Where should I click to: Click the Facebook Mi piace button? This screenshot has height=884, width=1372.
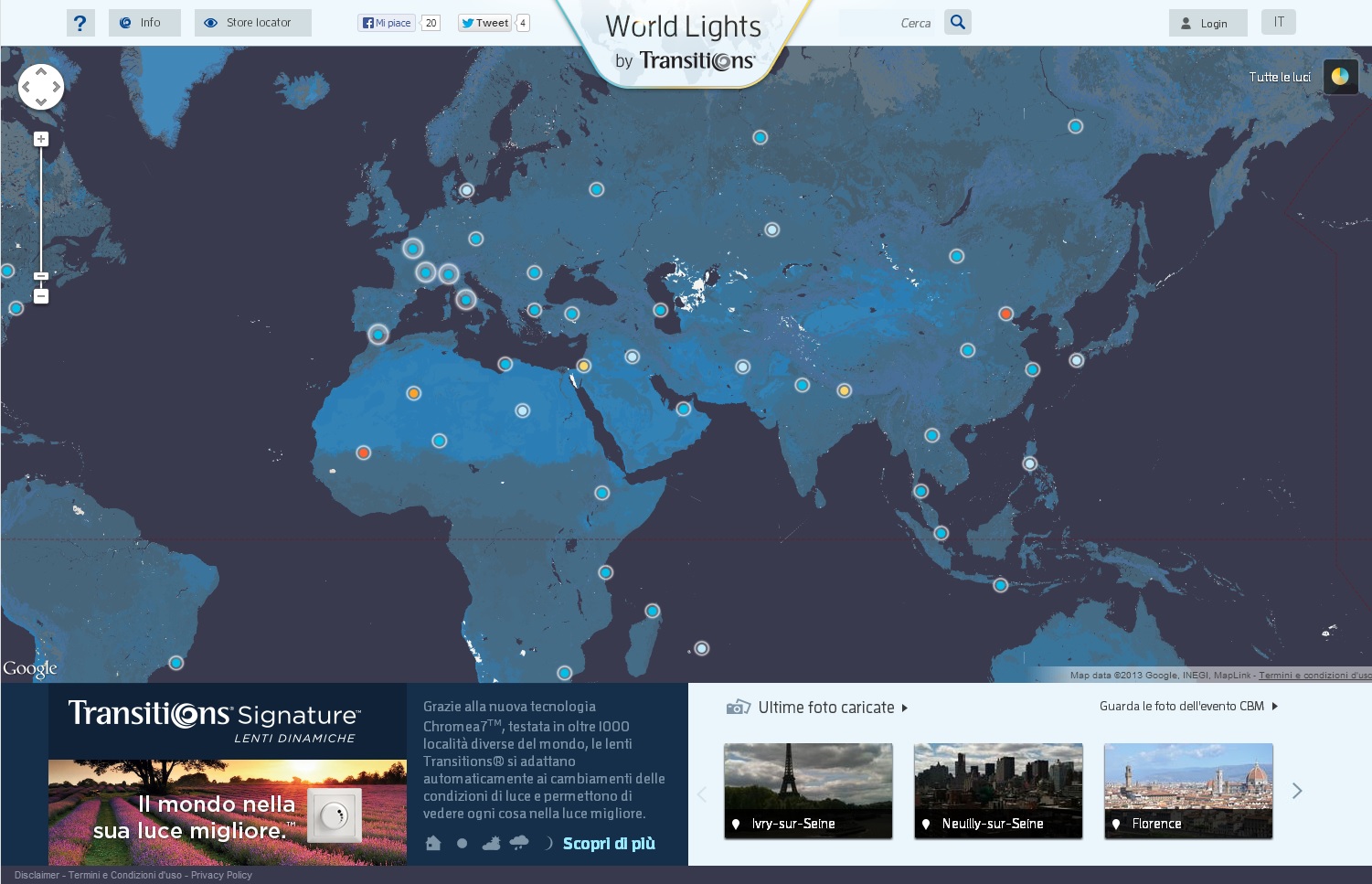(x=387, y=23)
